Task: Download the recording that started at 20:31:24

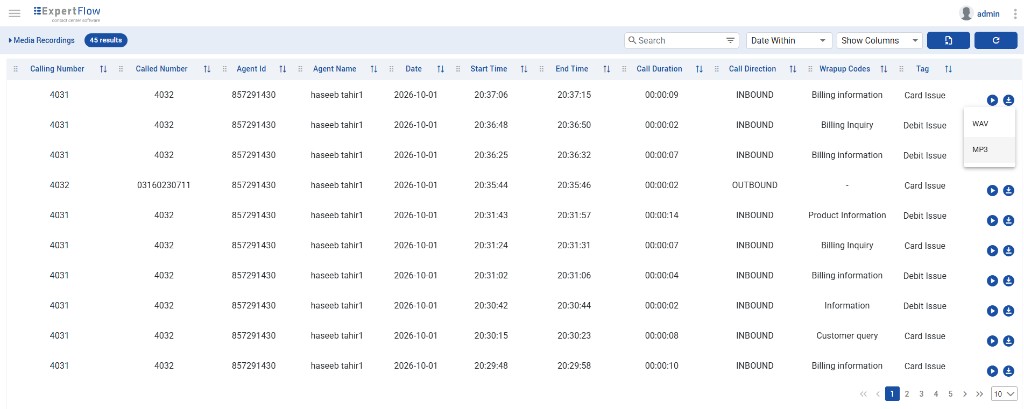Action: pyautogui.click(x=1008, y=250)
